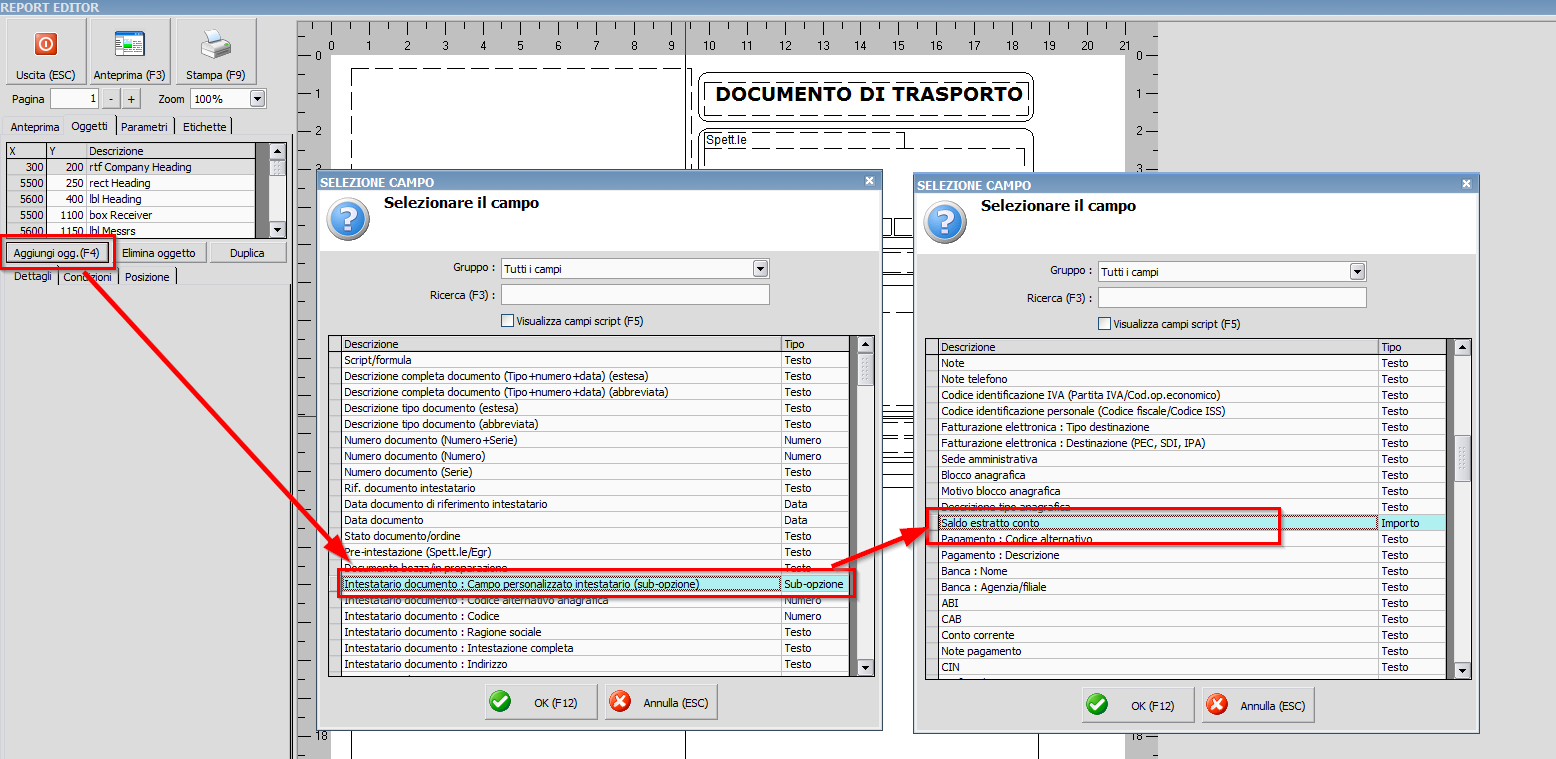Screen dimensions: 1556x759
Task: Click Aggiungi ogg. (F4) button
Action: click(57, 253)
